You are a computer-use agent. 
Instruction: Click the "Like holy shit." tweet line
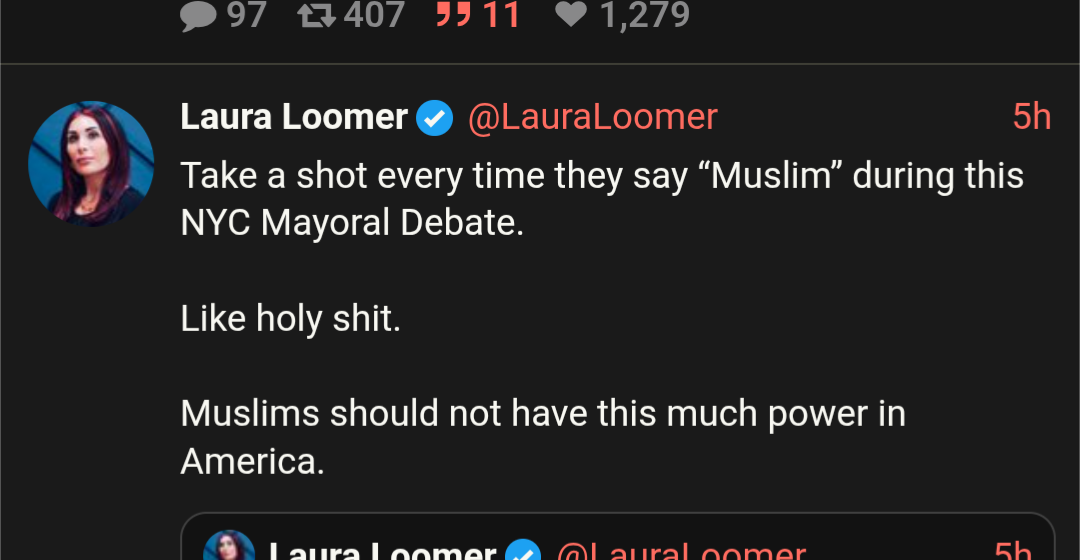(x=291, y=319)
